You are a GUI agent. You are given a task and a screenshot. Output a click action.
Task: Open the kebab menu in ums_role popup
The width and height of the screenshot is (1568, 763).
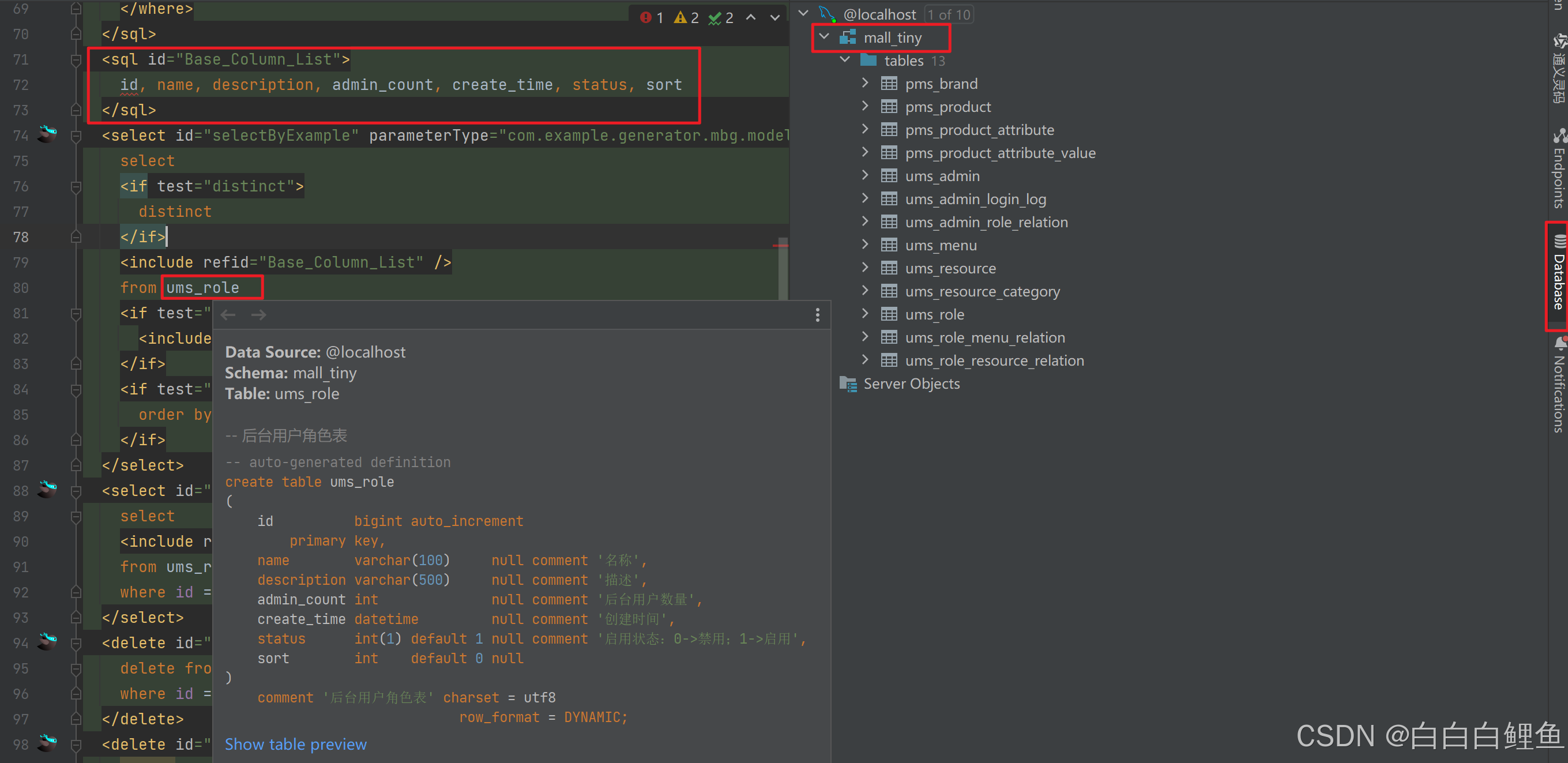coord(818,315)
